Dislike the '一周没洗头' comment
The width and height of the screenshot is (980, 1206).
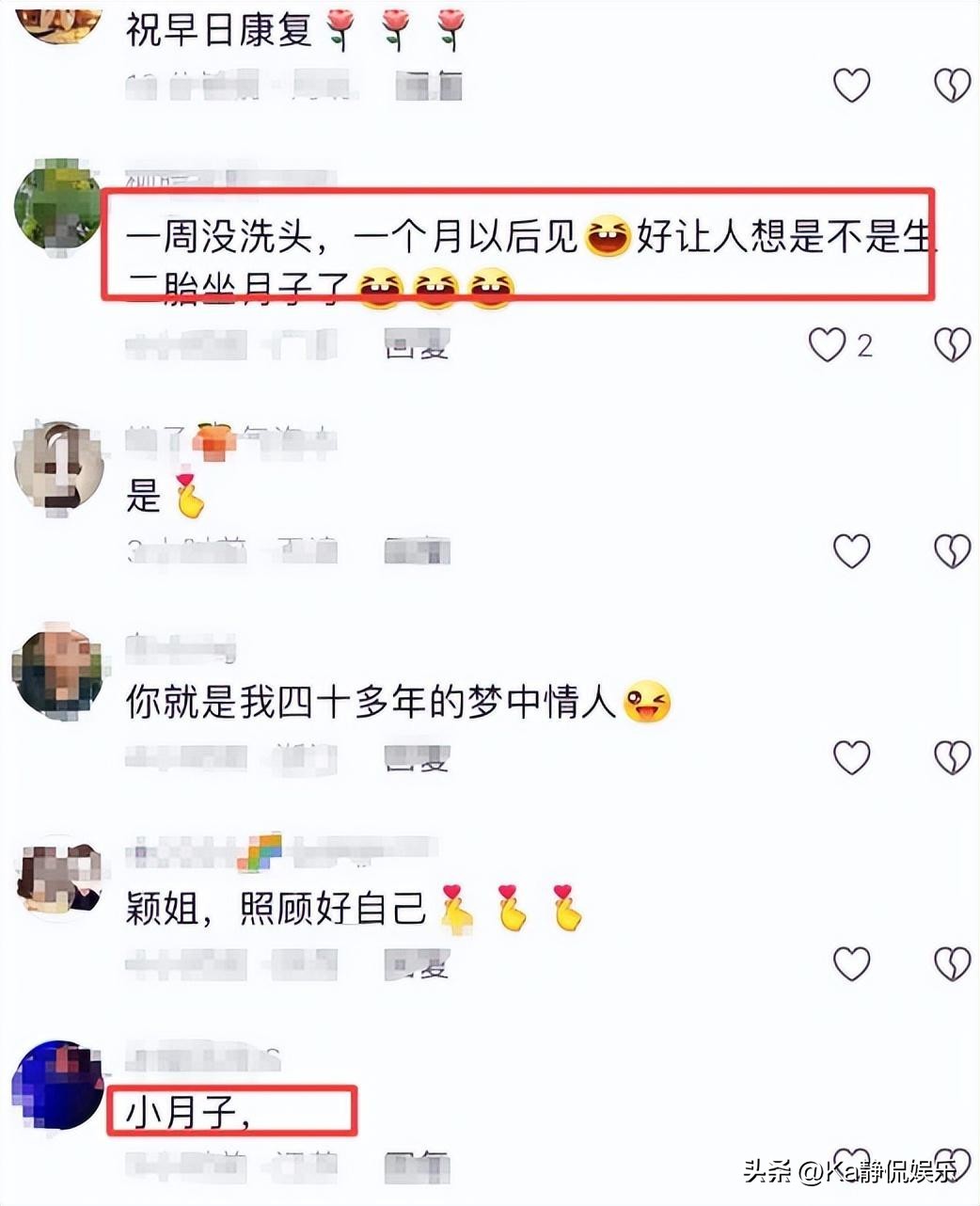952,345
